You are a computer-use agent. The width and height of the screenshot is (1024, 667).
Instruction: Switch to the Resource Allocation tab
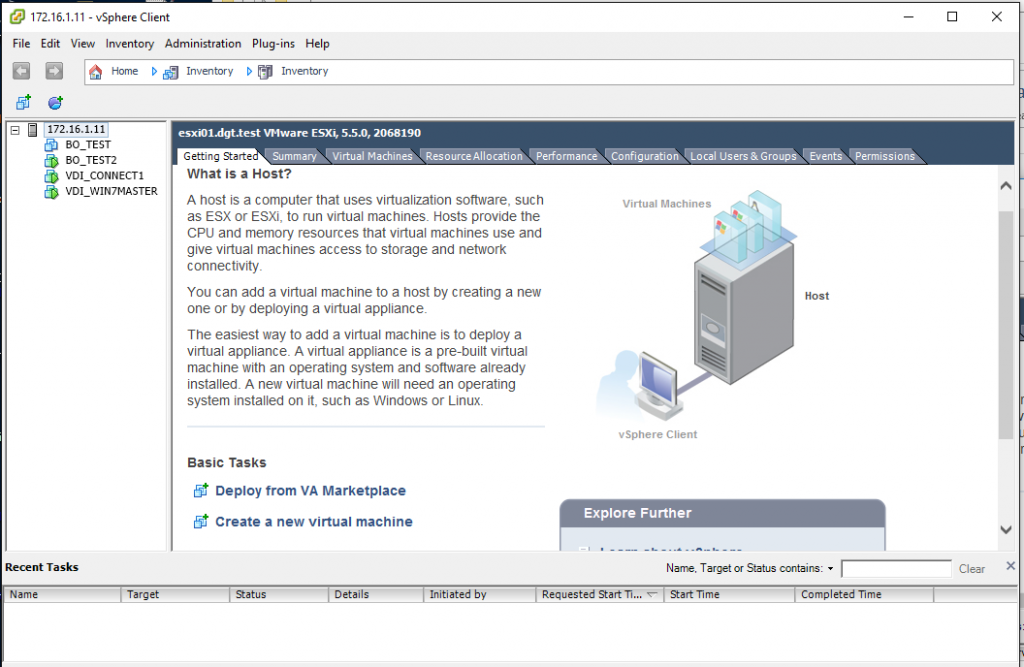click(474, 156)
